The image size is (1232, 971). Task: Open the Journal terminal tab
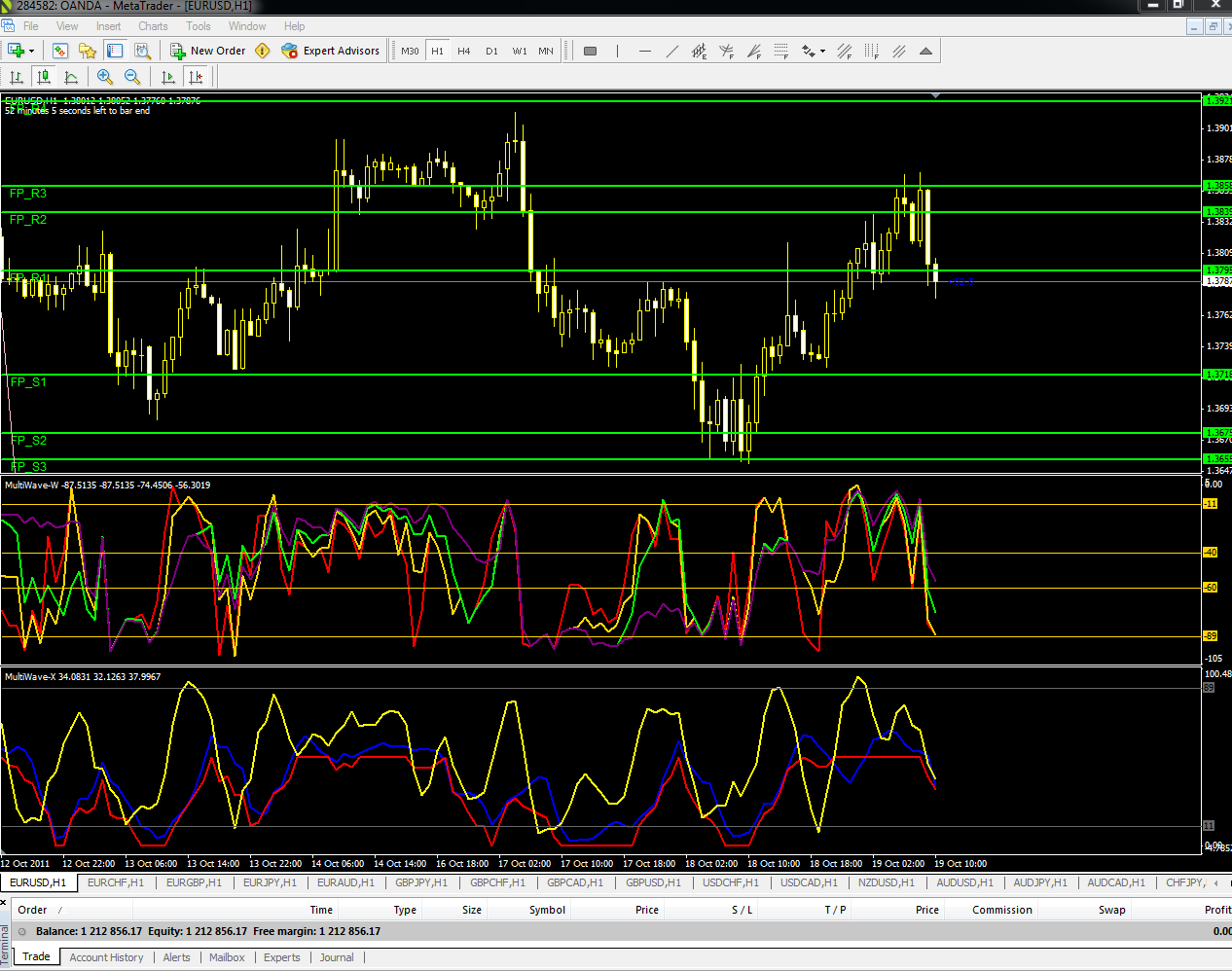337,957
